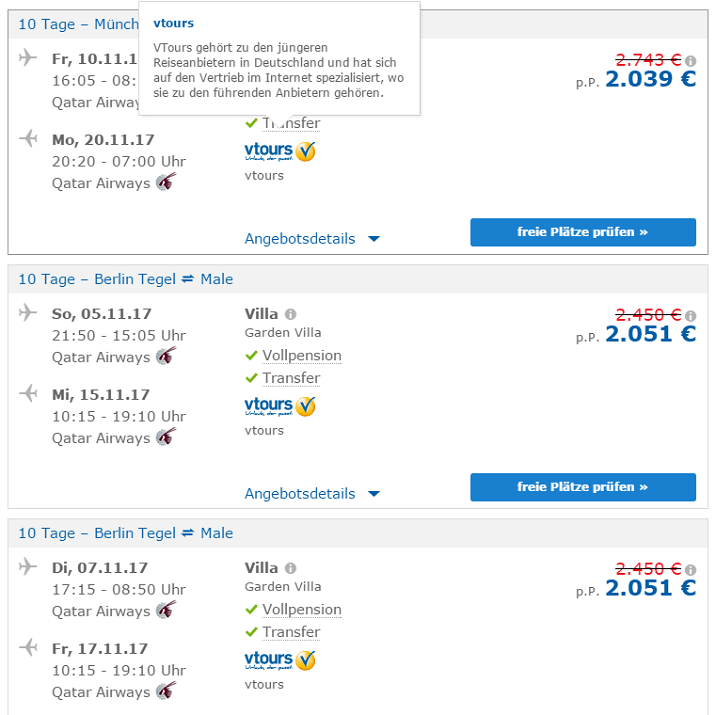716x715 pixels.
Task: Click Vollpension link in the 07.11.17 offer
Action: click(x=301, y=610)
